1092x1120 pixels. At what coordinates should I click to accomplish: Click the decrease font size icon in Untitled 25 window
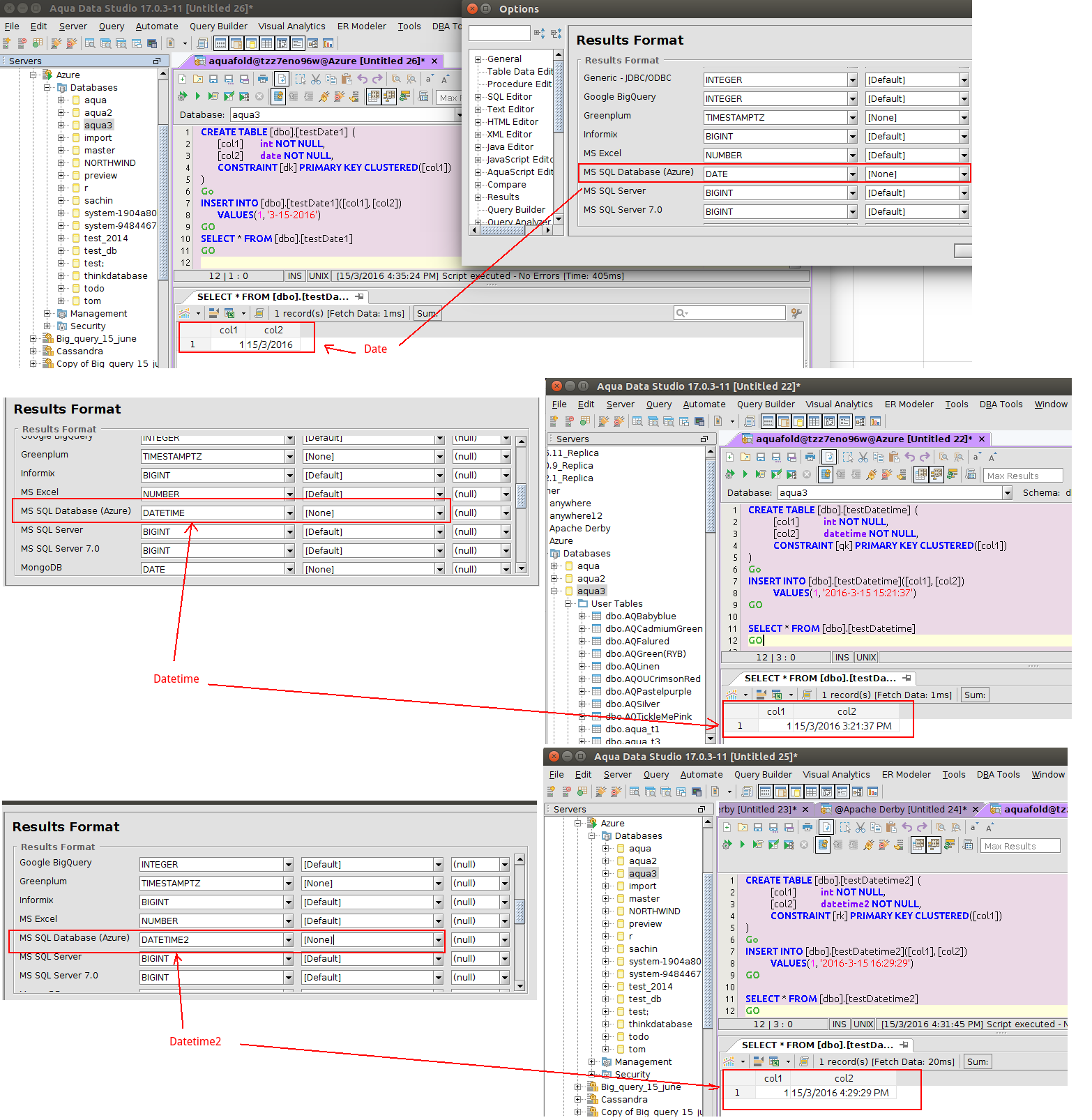tap(973, 827)
